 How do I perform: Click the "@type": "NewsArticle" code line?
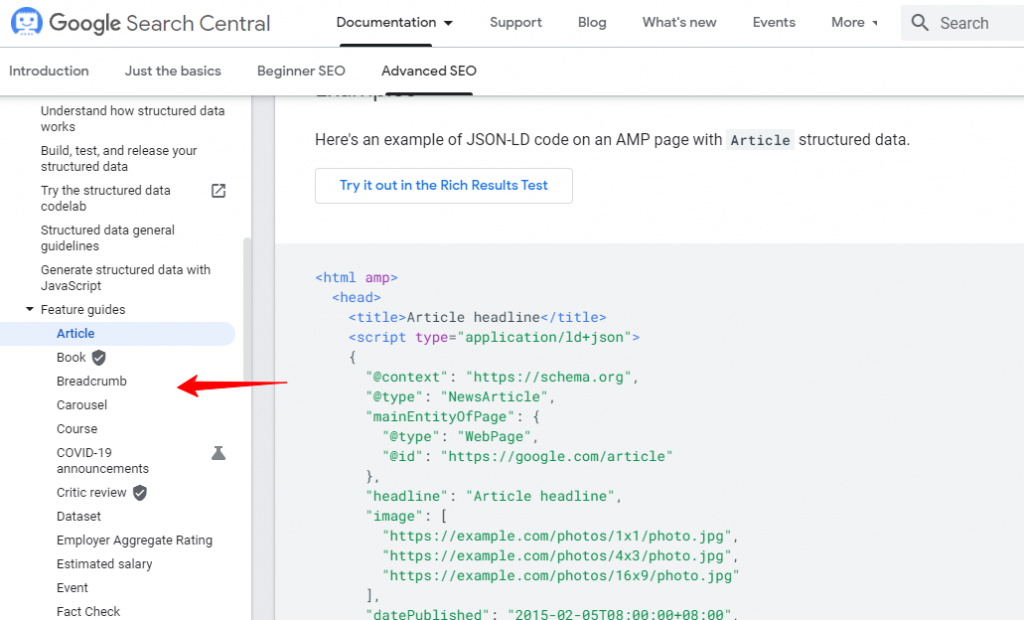click(460, 397)
